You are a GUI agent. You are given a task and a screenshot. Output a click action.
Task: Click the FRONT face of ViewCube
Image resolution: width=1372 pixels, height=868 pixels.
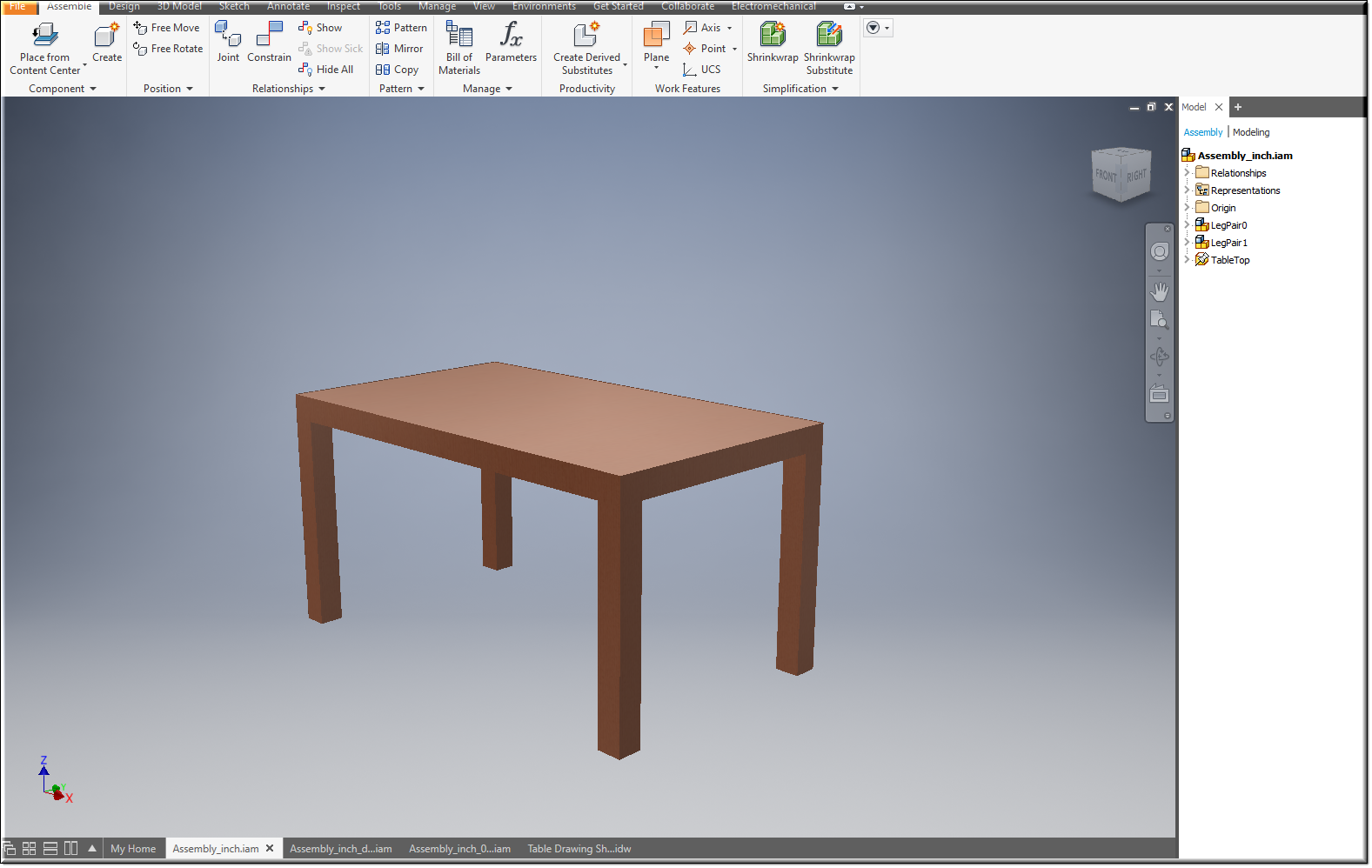coord(1105,176)
